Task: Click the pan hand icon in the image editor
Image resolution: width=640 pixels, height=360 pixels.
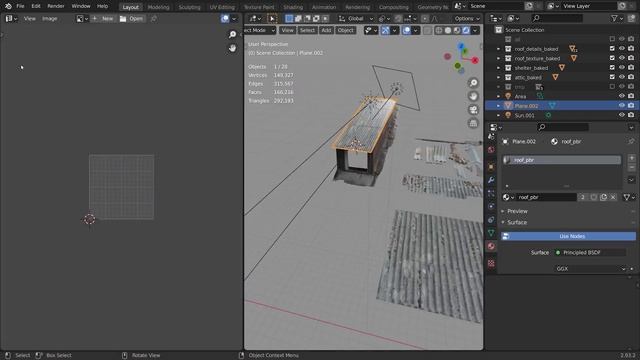Action: click(232, 48)
